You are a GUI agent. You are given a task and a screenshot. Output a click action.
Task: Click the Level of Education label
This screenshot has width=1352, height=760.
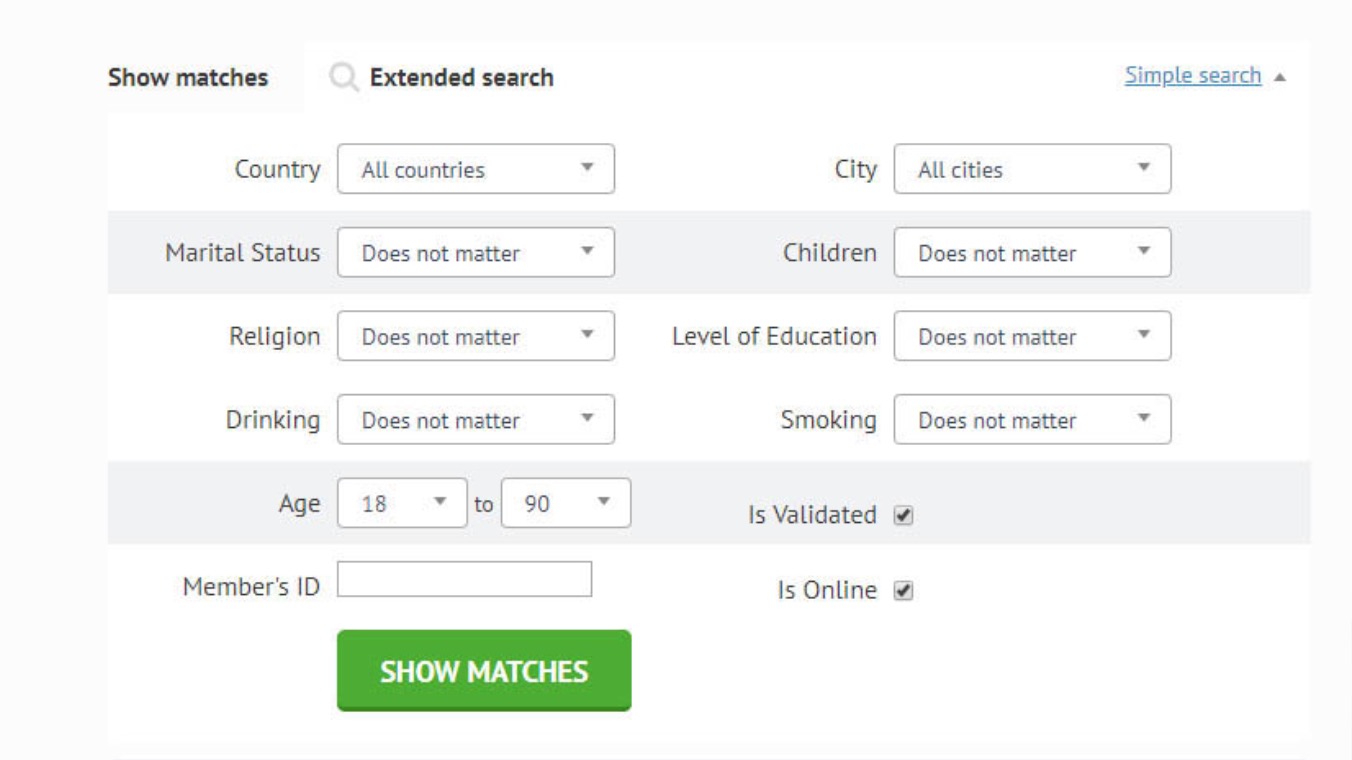[774, 336]
